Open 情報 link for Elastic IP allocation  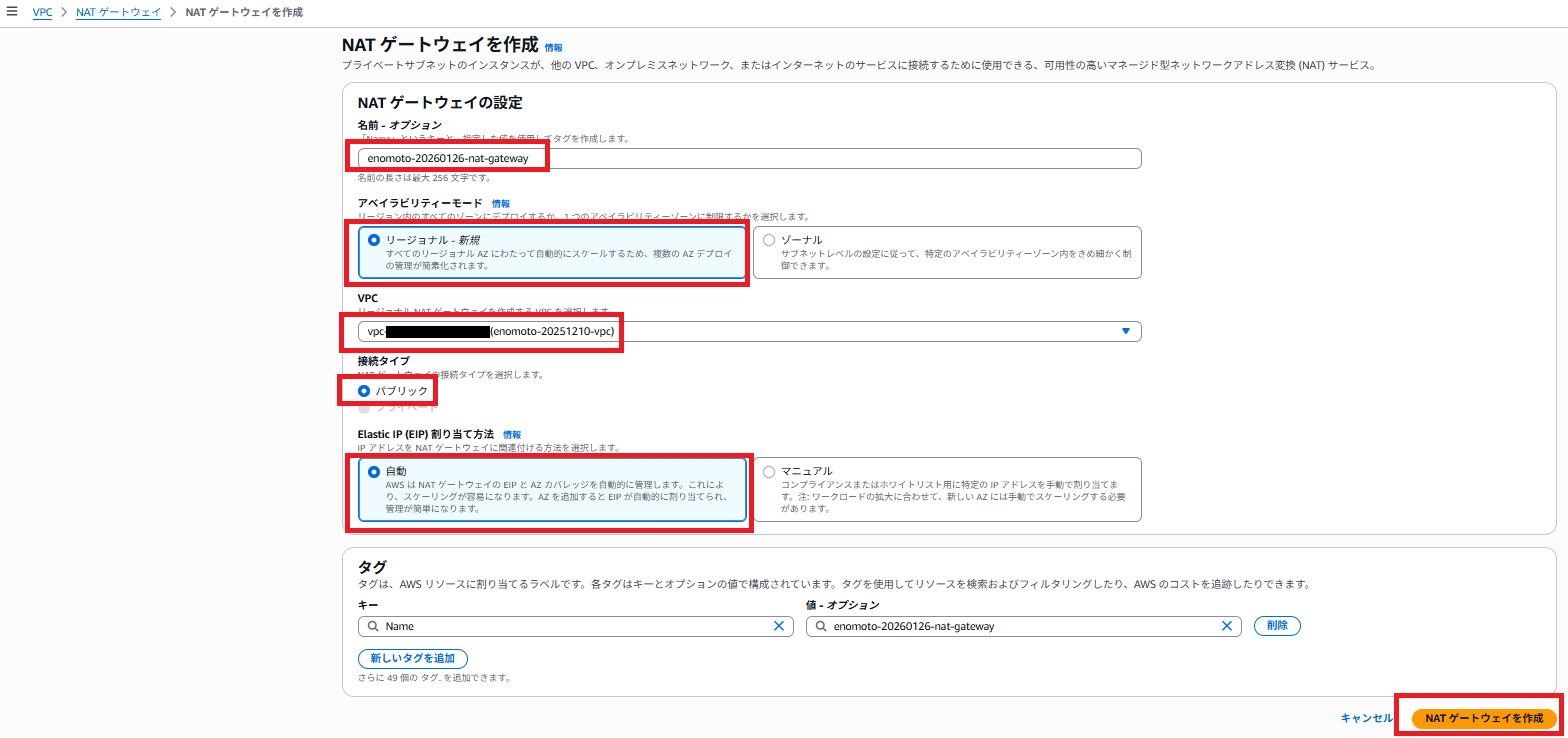[x=512, y=434]
